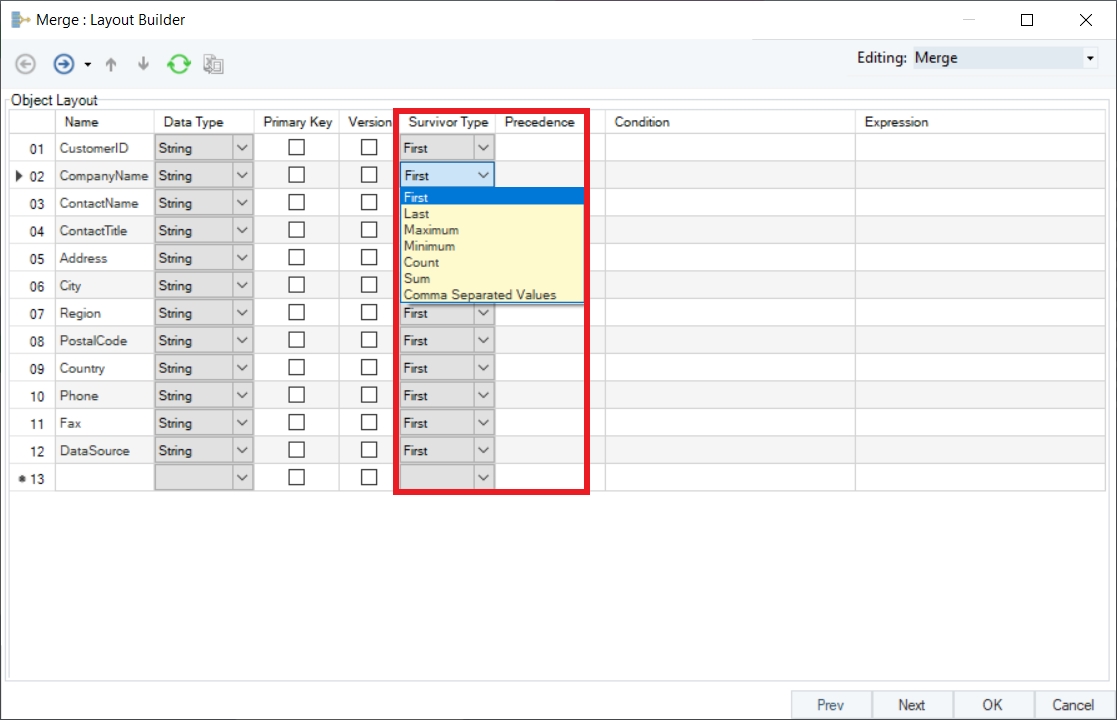
Task: Click the copy layout toolbar icon
Action: 213,64
